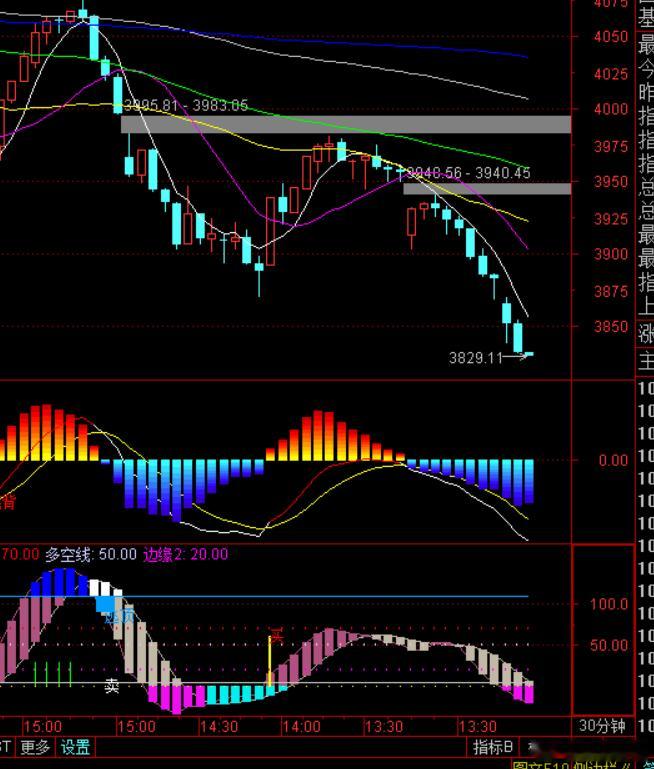The width and height of the screenshot is (654, 769).
Task: Click the 3850 price axis value
Action: point(611,327)
